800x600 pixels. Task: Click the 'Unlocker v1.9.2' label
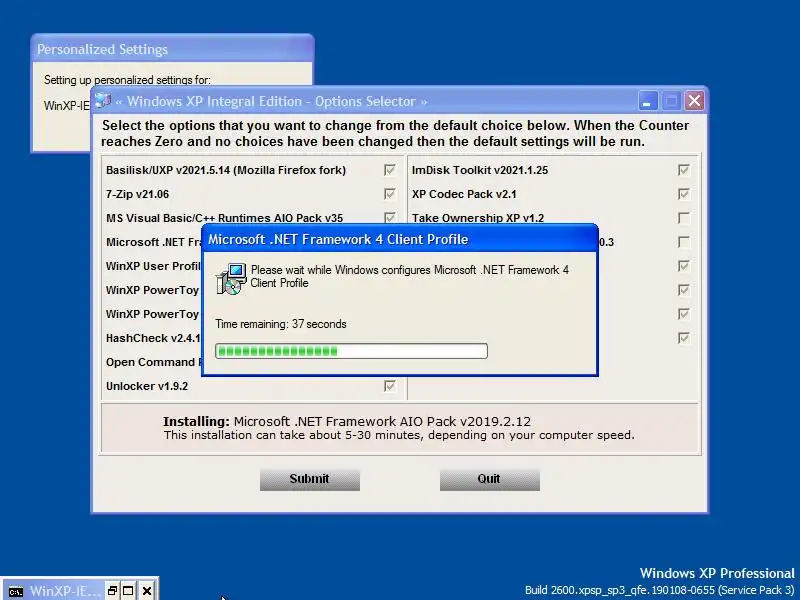click(x=147, y=386)
